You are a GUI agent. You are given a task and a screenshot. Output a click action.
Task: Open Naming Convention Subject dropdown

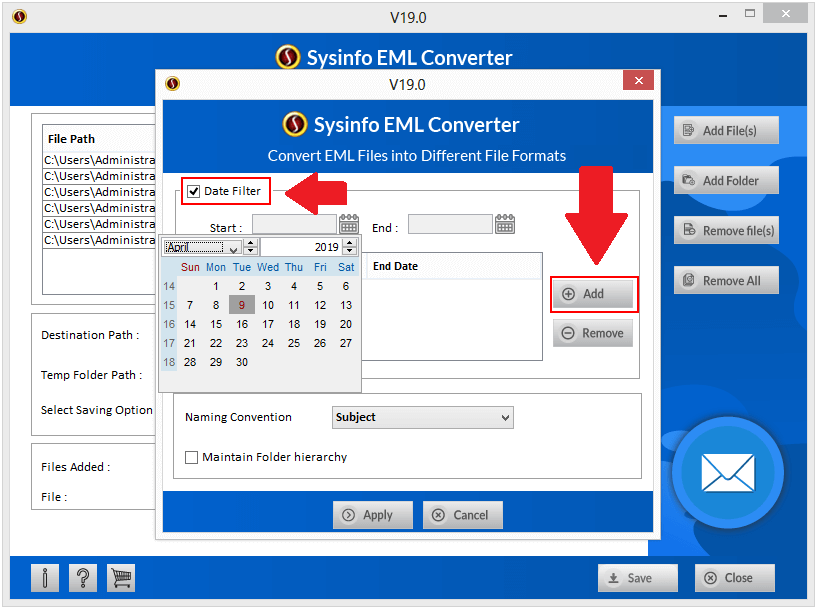click(423, 417)
